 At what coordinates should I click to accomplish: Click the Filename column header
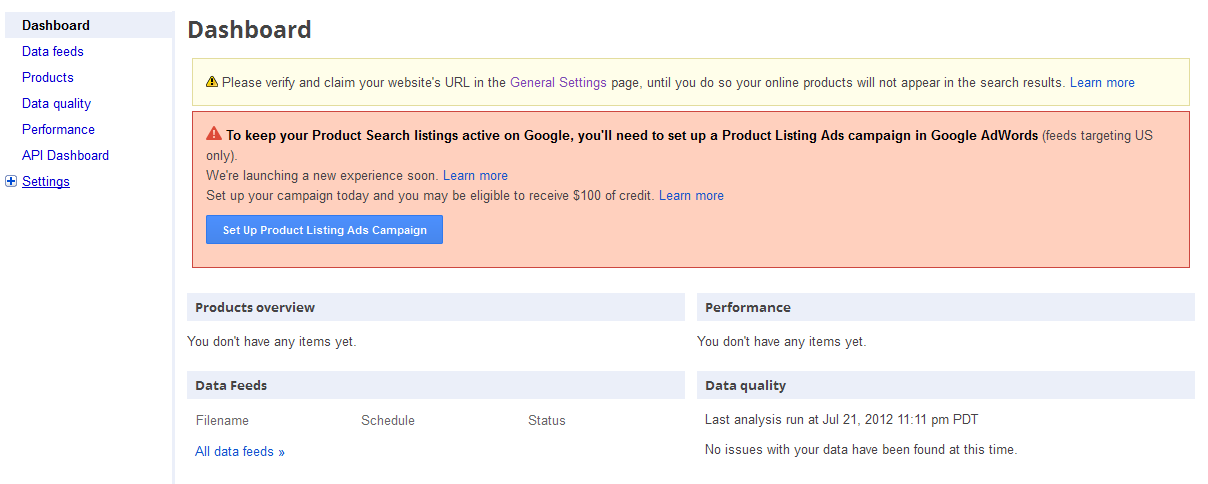click(x=222, y=420)
